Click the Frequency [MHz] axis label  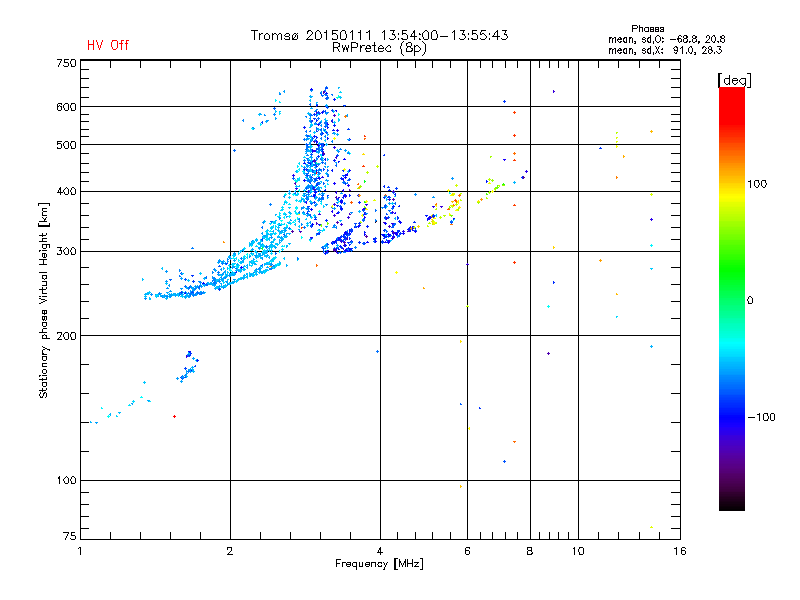tap(379, 564)
